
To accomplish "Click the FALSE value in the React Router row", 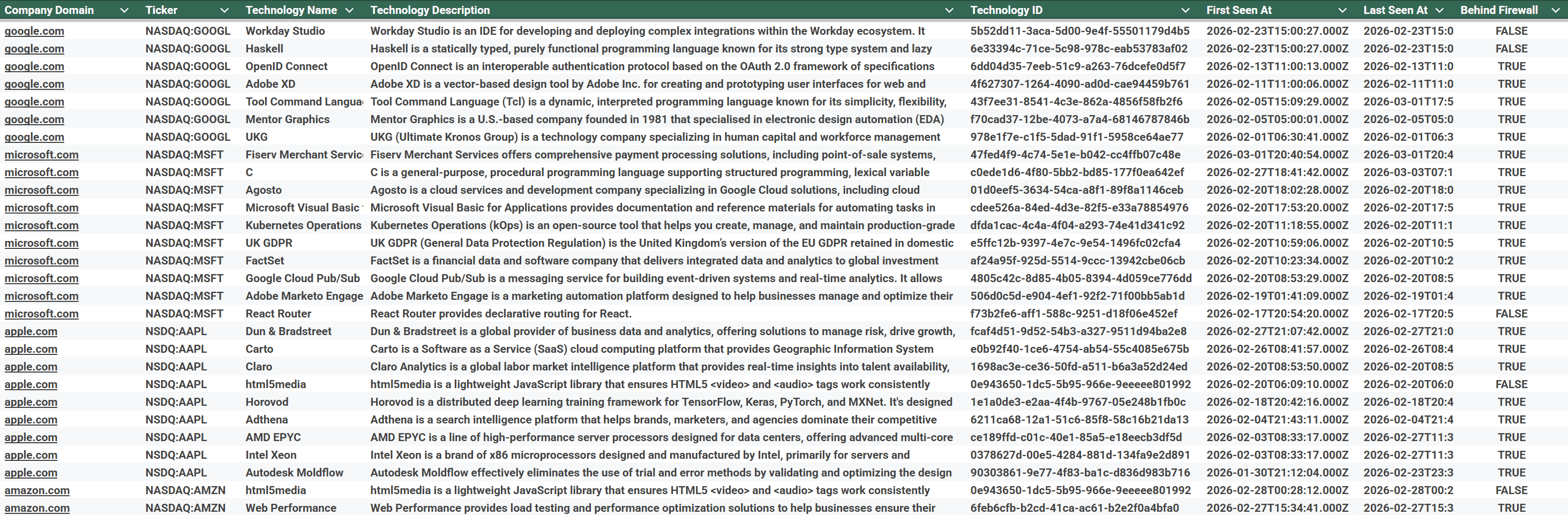I will point(1511,314).
